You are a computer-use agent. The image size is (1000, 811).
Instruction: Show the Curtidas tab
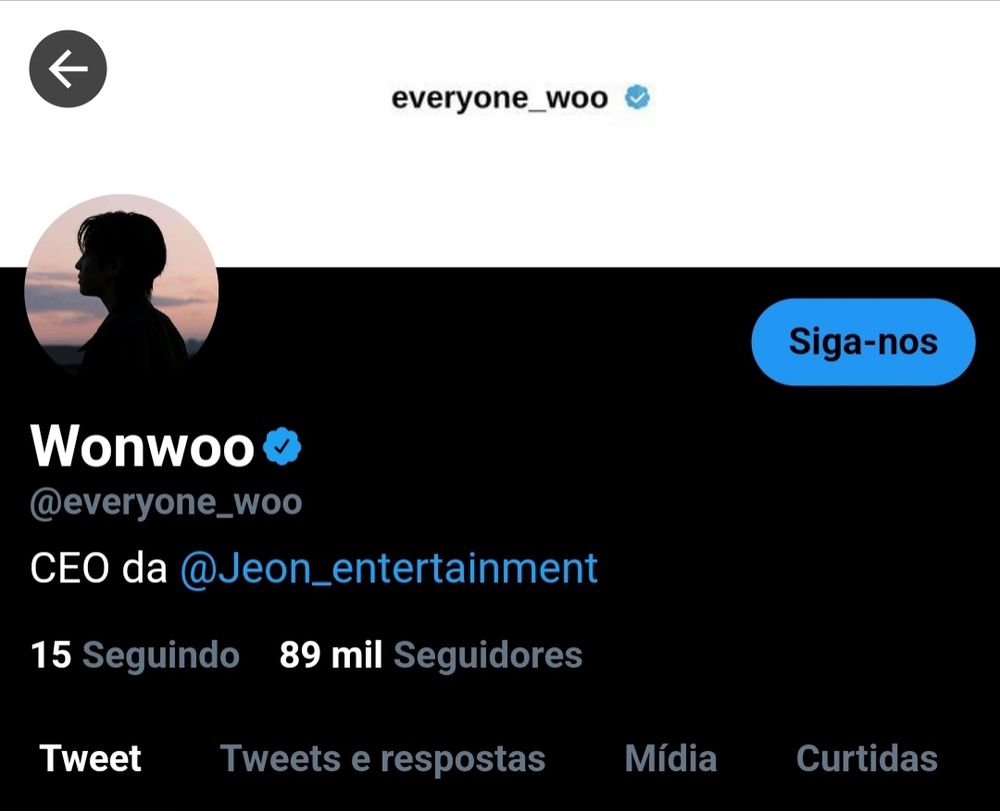(867, 758)
